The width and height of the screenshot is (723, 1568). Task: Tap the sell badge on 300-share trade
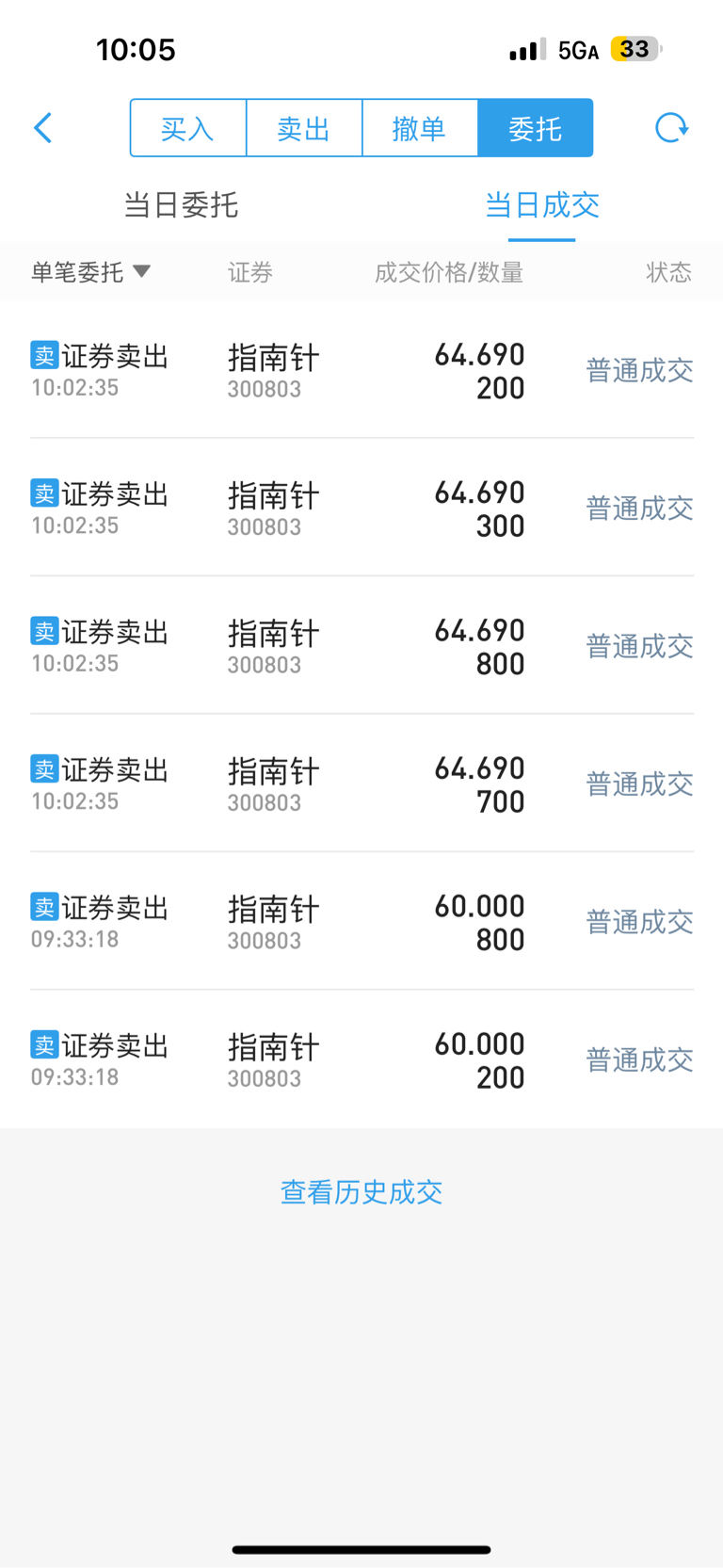(x=44, y=493)
